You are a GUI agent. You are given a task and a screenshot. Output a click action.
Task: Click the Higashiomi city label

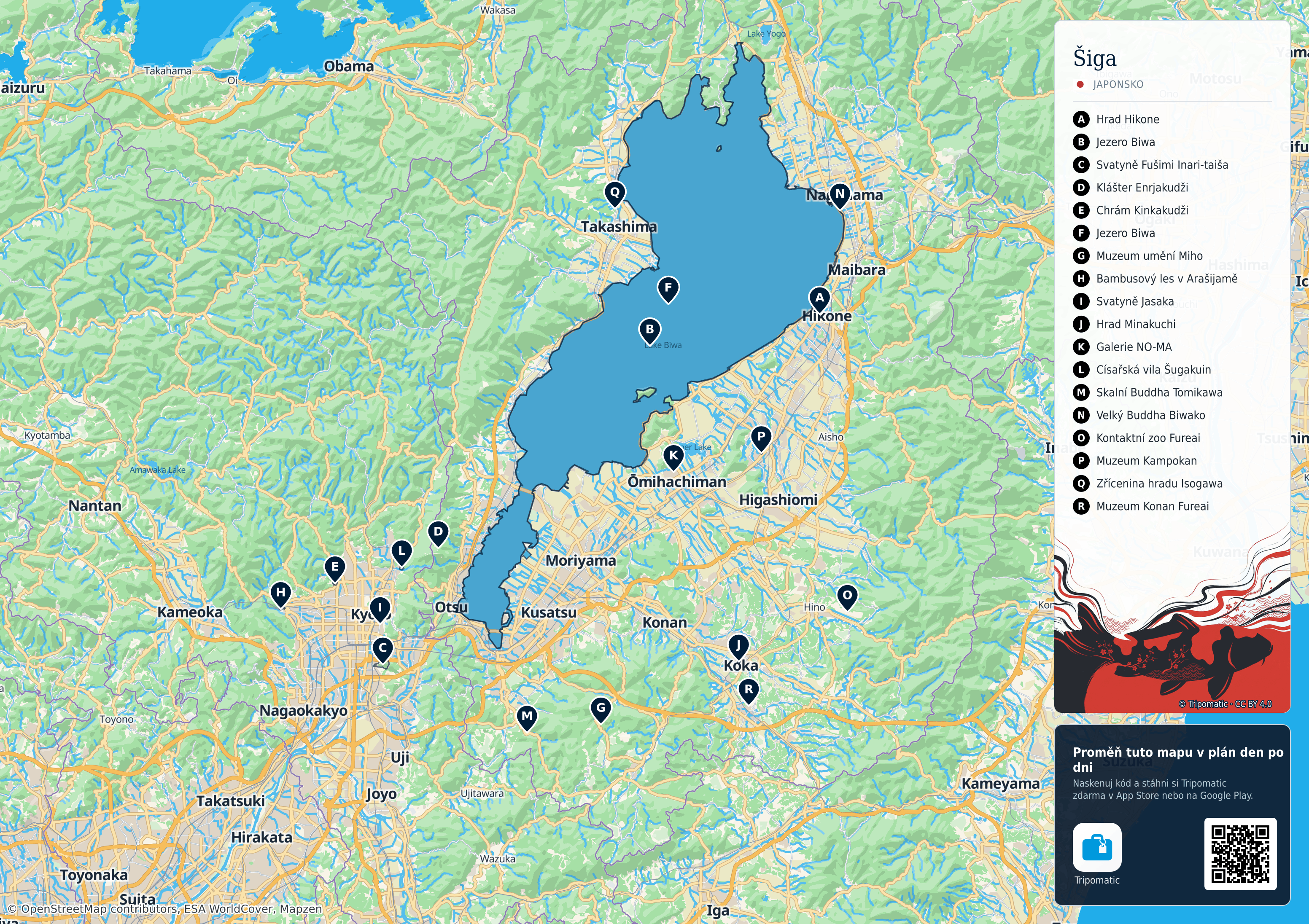778,500
